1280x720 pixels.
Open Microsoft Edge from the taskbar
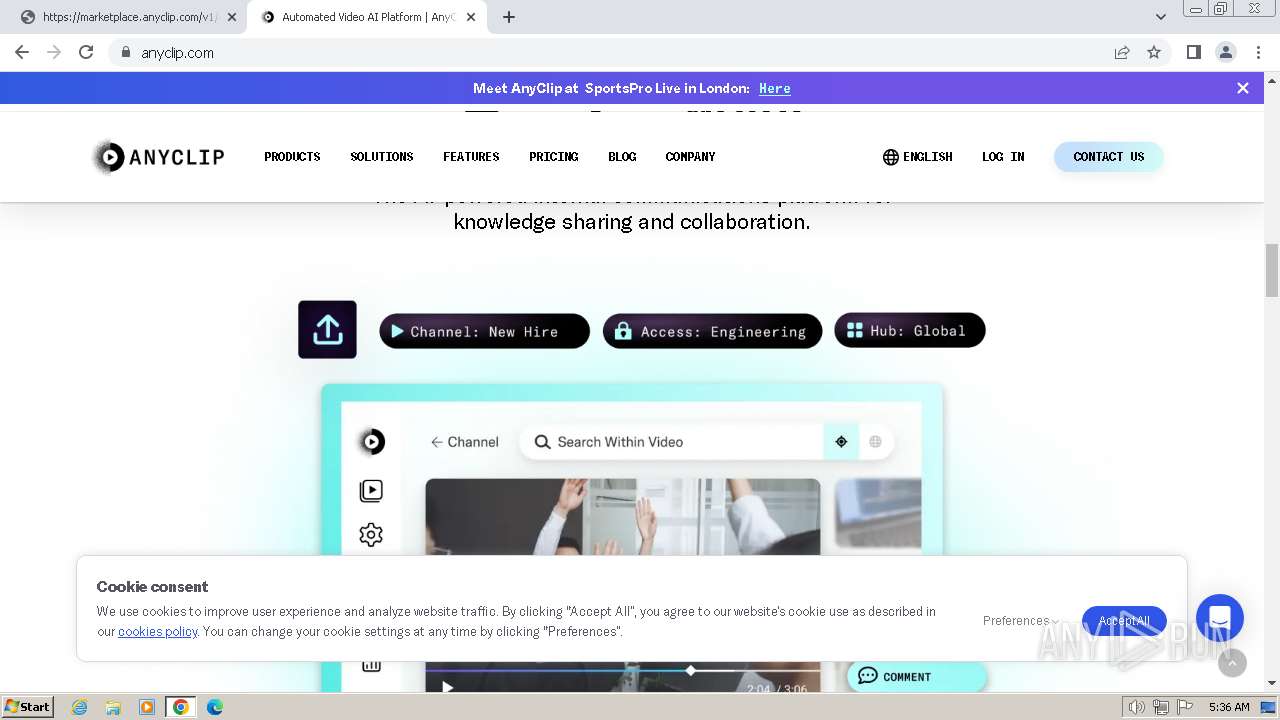(215, 707)
